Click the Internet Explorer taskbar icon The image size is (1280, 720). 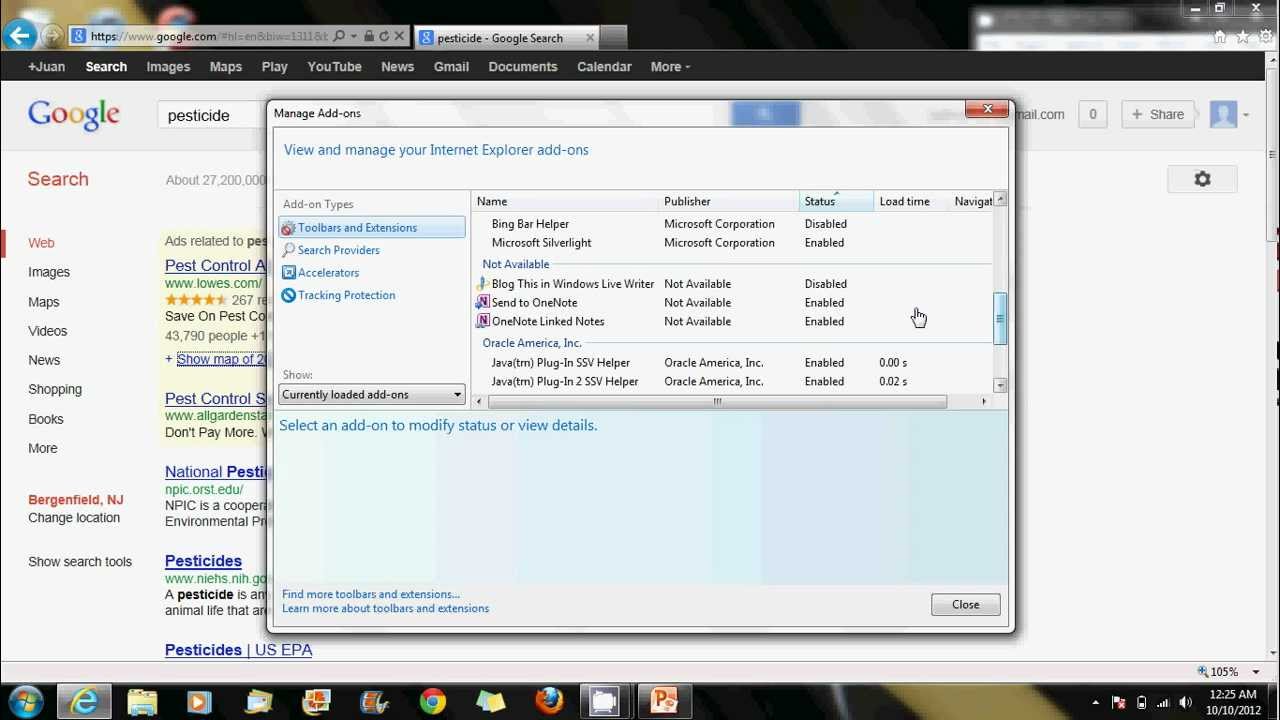click(x=85, y=701)
